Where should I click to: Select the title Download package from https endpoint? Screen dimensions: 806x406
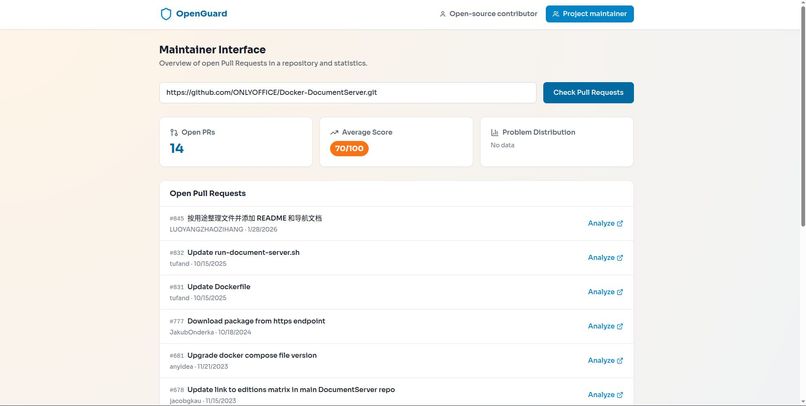click(x=256, y=321)
